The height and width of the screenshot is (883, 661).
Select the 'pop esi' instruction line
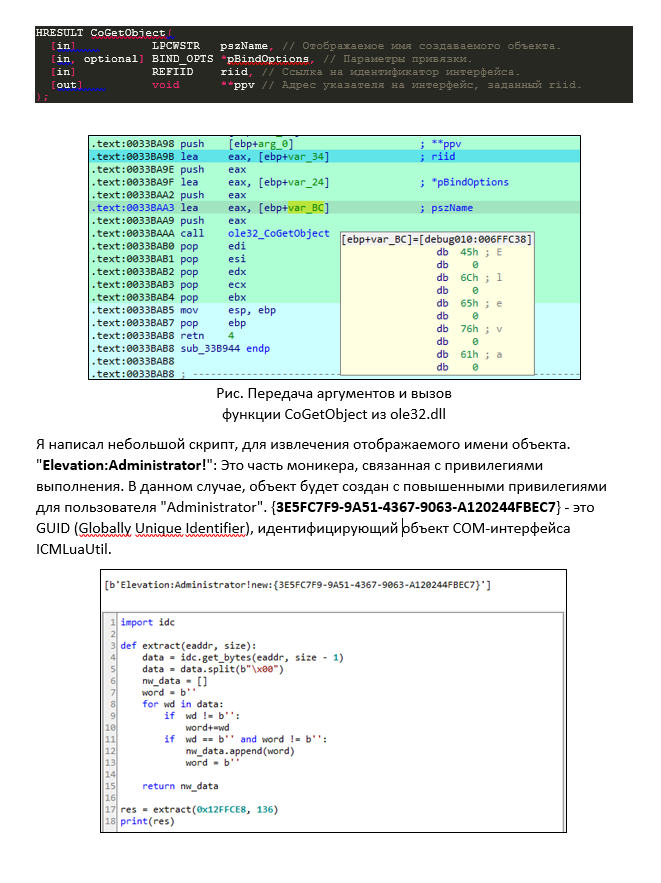click(x=168, y=259)
